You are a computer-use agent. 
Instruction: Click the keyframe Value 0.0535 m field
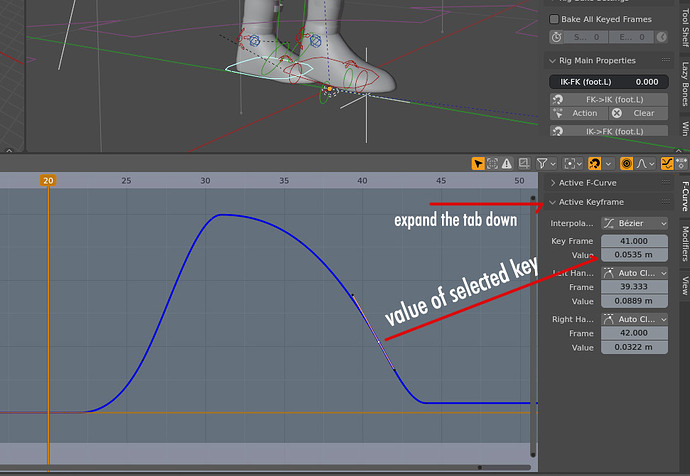tap(634, 255)
